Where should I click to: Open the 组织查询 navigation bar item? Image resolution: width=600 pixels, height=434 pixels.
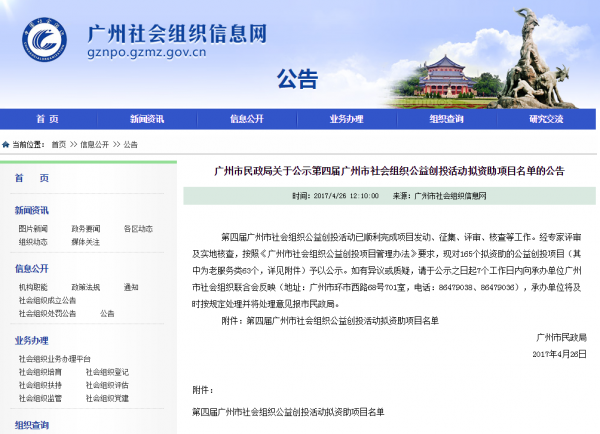coord(447,119)
